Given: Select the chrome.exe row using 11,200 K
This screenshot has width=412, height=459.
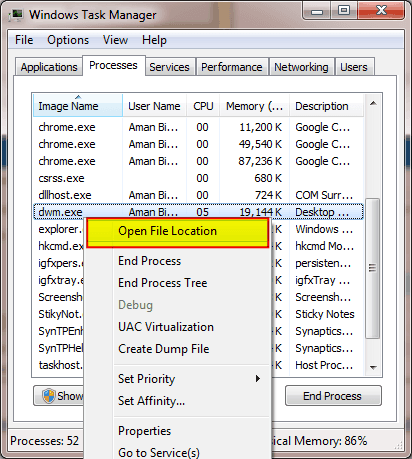Looking at the screenshot, I should pos(198,127).
